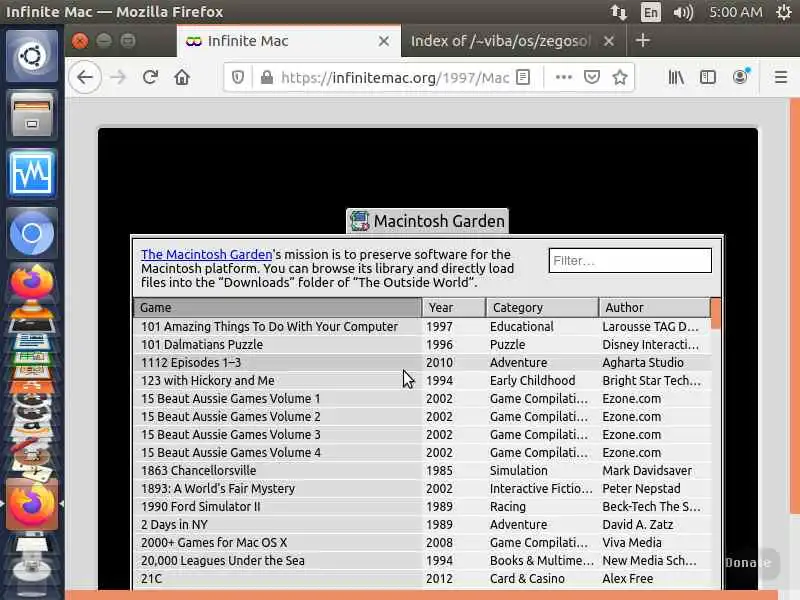
Task: Select the '101 Dalmatians Puzzle' row
Action: click(x=421, y=344)
